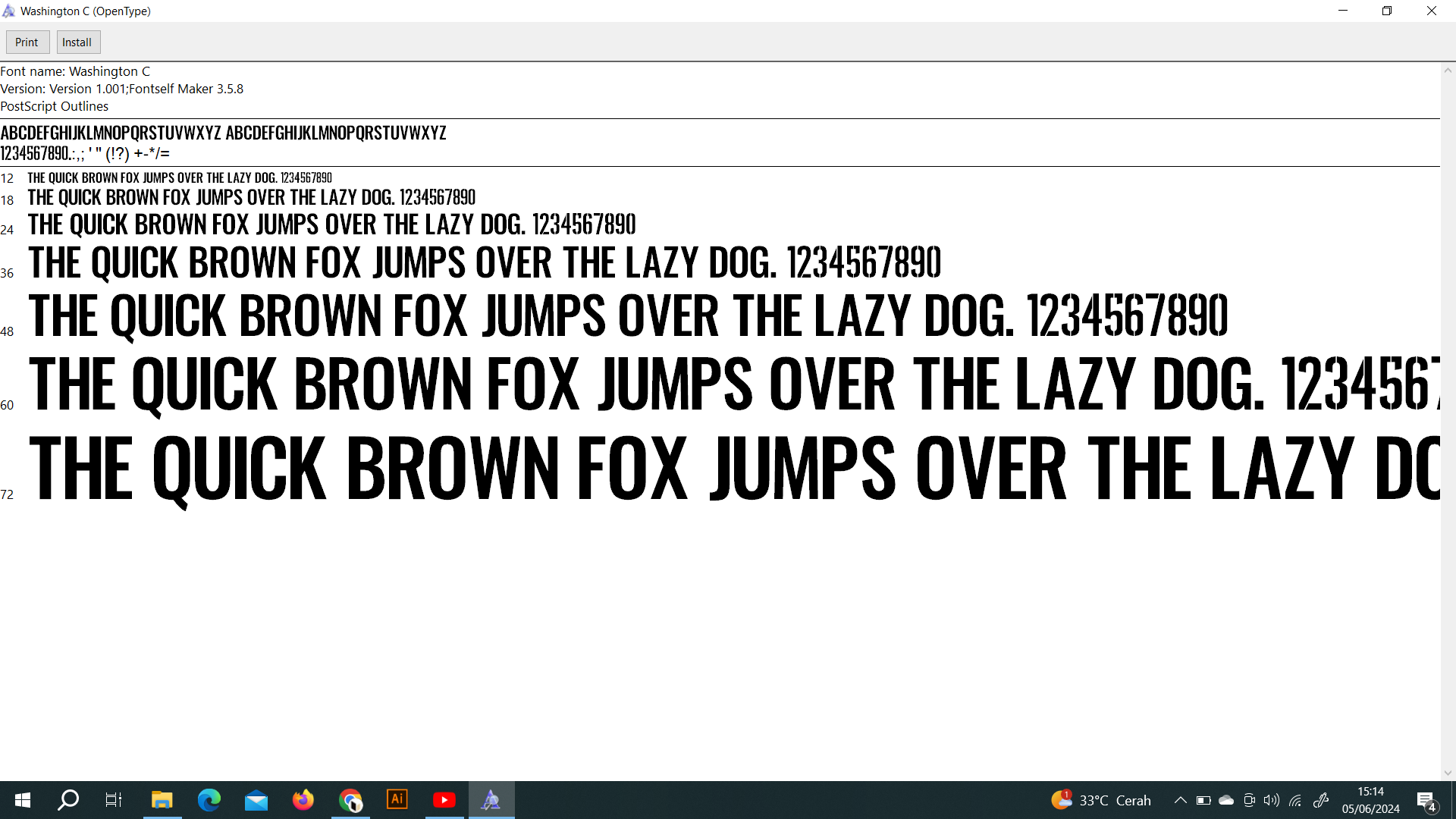Screen dimensions: 1456x819
Task: Click the Print button
Action: (x=27, y=42)
